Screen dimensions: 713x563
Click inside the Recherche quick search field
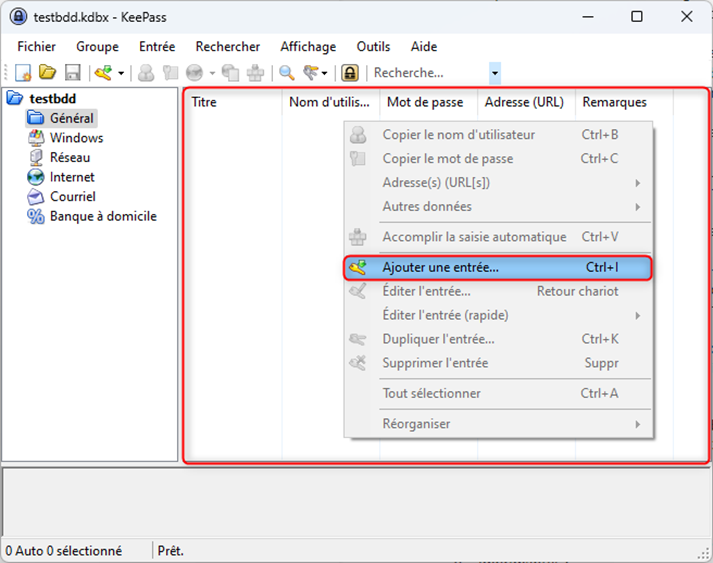[x=429, y=73]
